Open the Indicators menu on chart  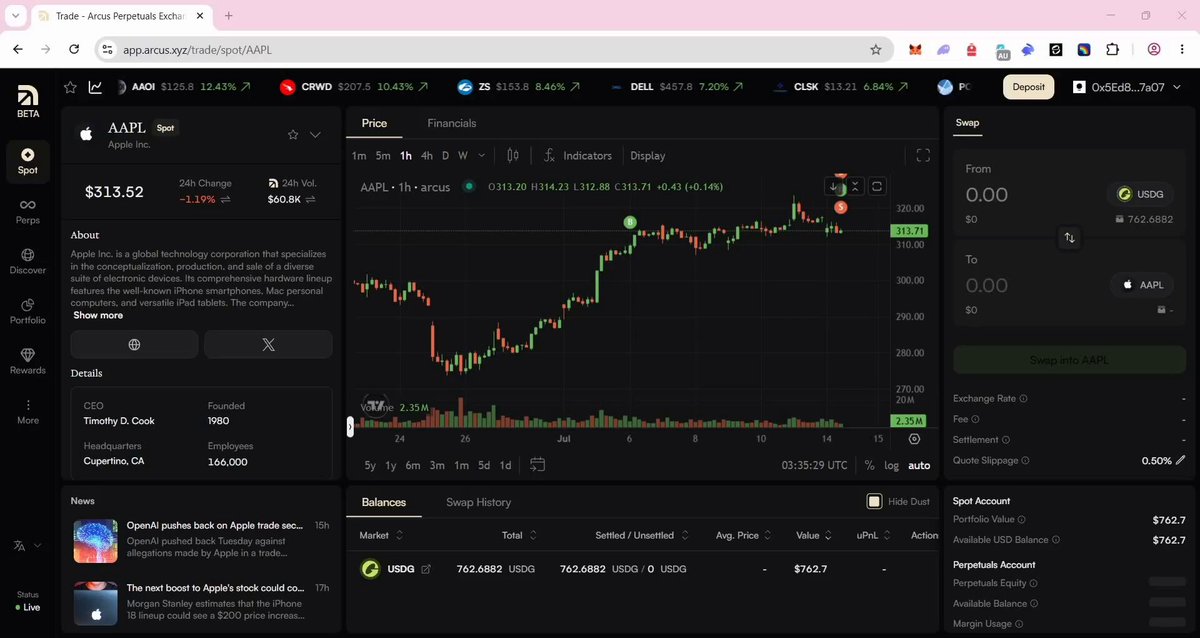[x=578, y=155]
